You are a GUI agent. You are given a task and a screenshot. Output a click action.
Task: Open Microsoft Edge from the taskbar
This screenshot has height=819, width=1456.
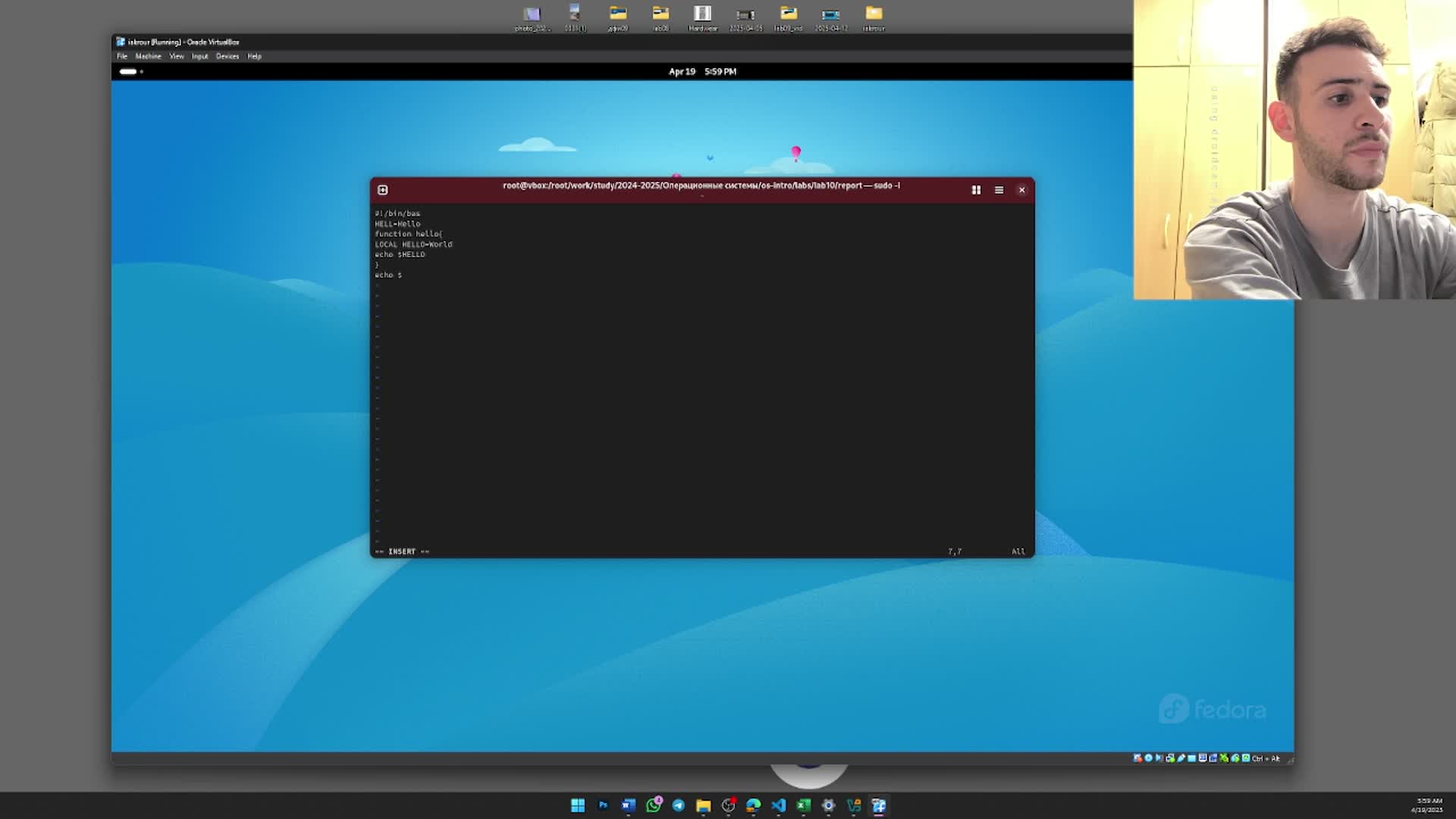753,805
